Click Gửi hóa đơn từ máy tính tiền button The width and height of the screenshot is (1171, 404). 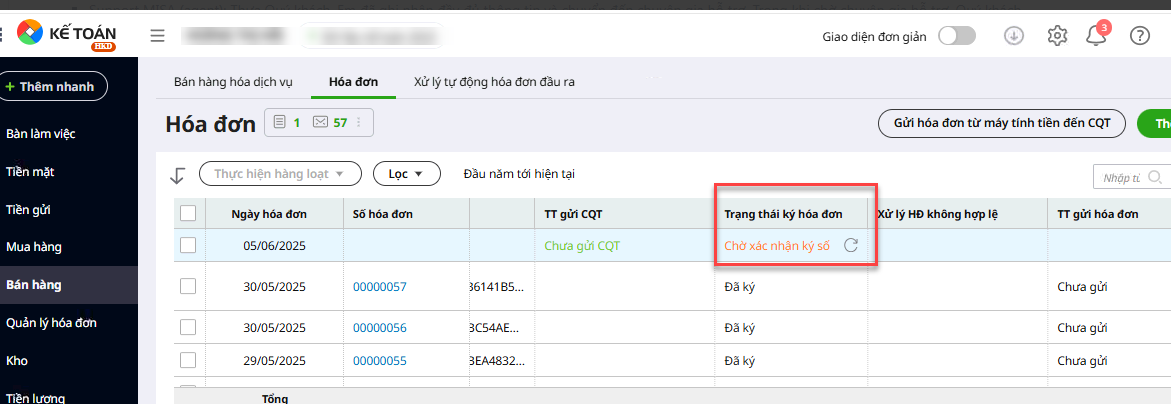[x=1001, y=123]
